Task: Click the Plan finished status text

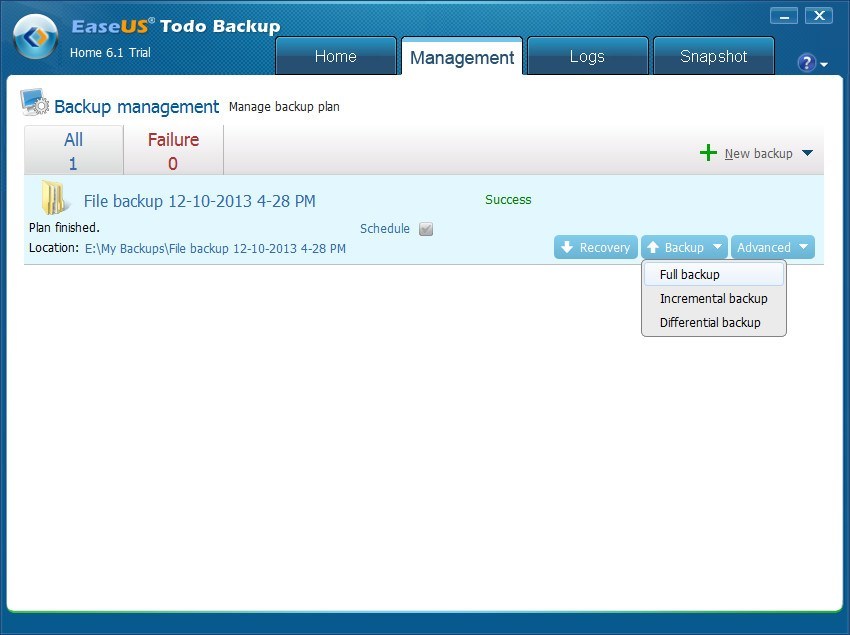Action: (x=65, y=227)
